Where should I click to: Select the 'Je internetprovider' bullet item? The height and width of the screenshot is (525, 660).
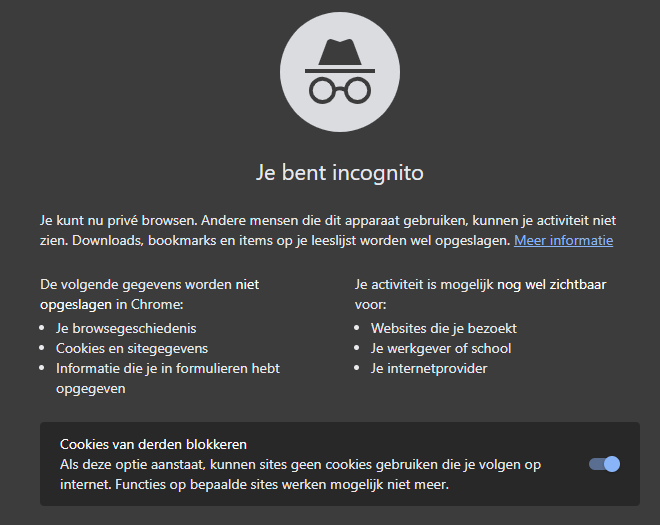pos(429,368)
